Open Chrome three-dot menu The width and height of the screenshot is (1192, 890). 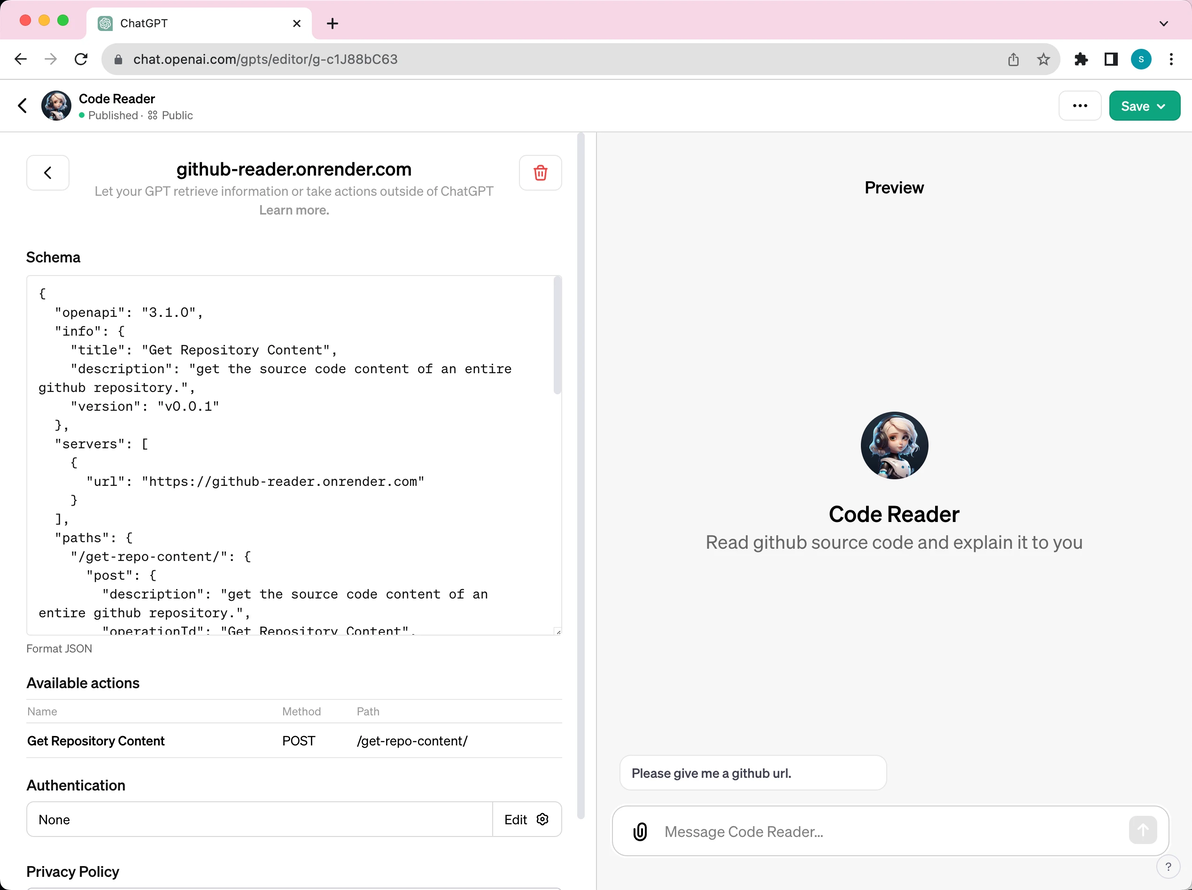click(1171, 59)
